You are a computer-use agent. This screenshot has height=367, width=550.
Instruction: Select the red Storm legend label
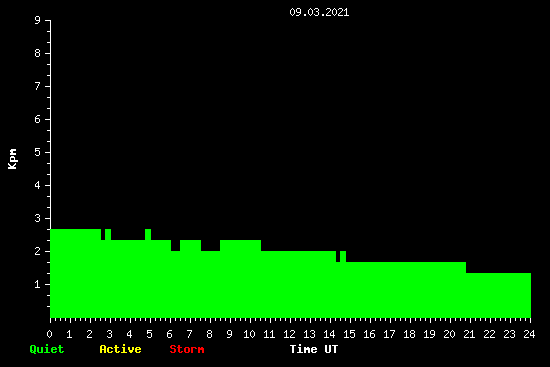tap(187, 349)
